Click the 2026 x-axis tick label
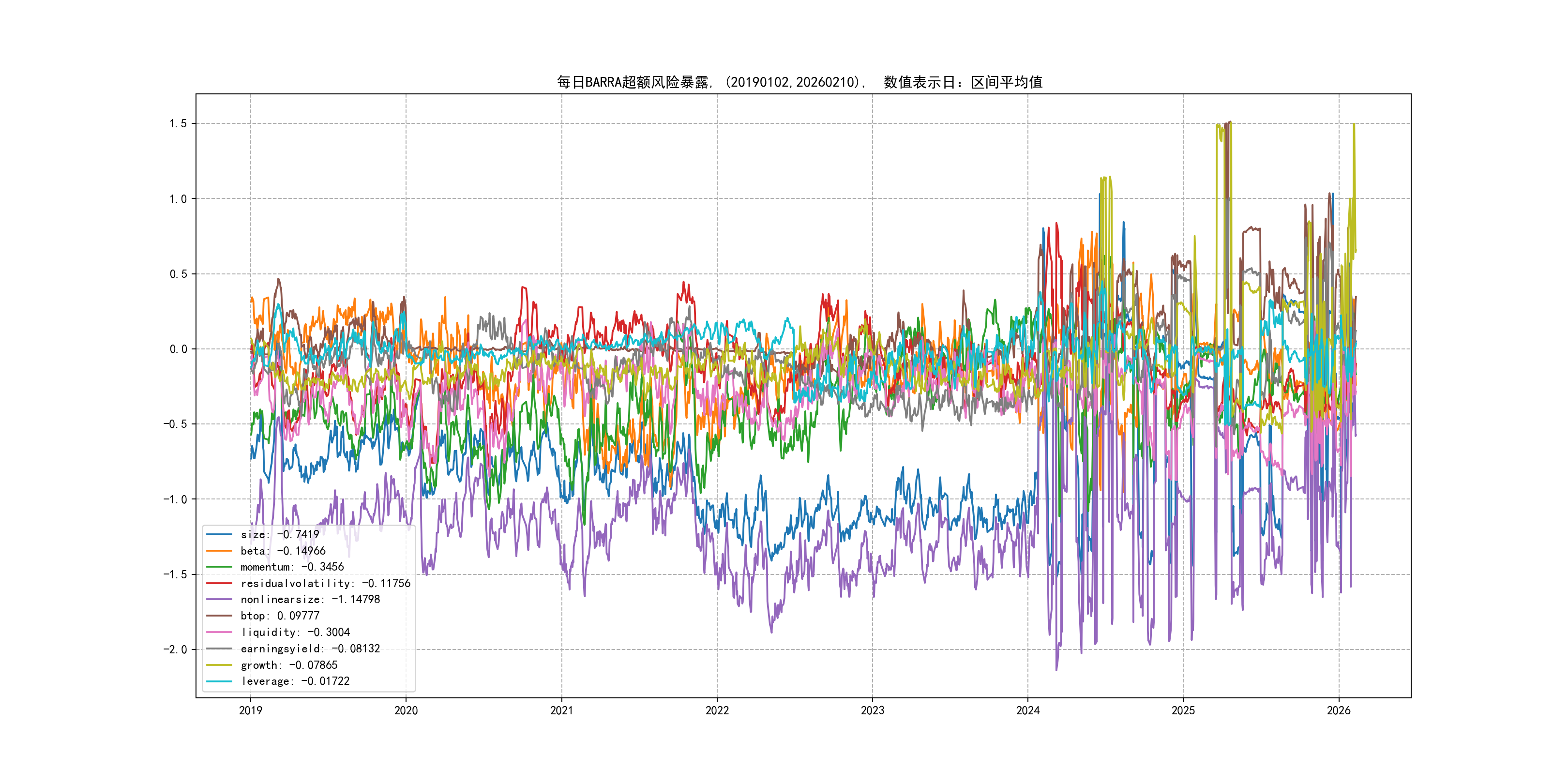The width and height of the screenshot is (1568, 784). click(1339, 710)
